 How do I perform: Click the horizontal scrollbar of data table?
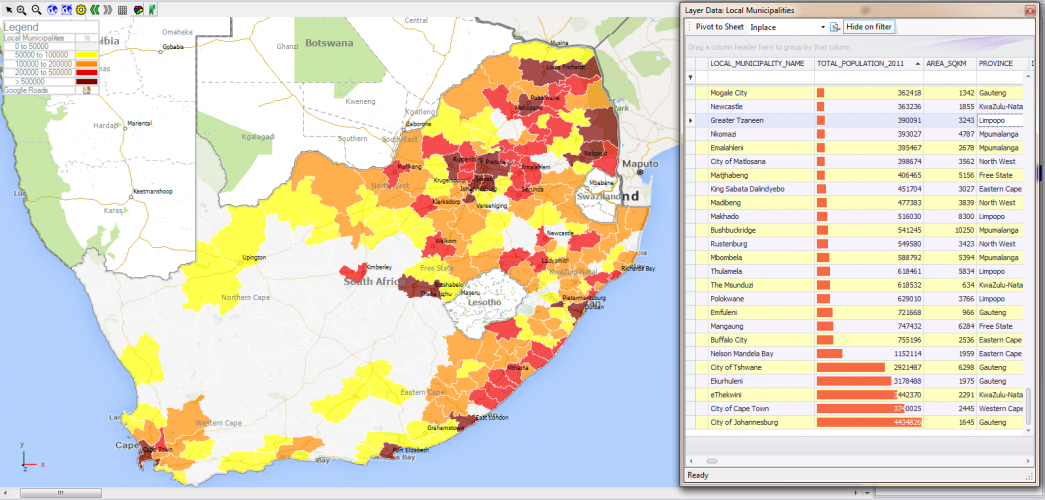tap(860, 461)
